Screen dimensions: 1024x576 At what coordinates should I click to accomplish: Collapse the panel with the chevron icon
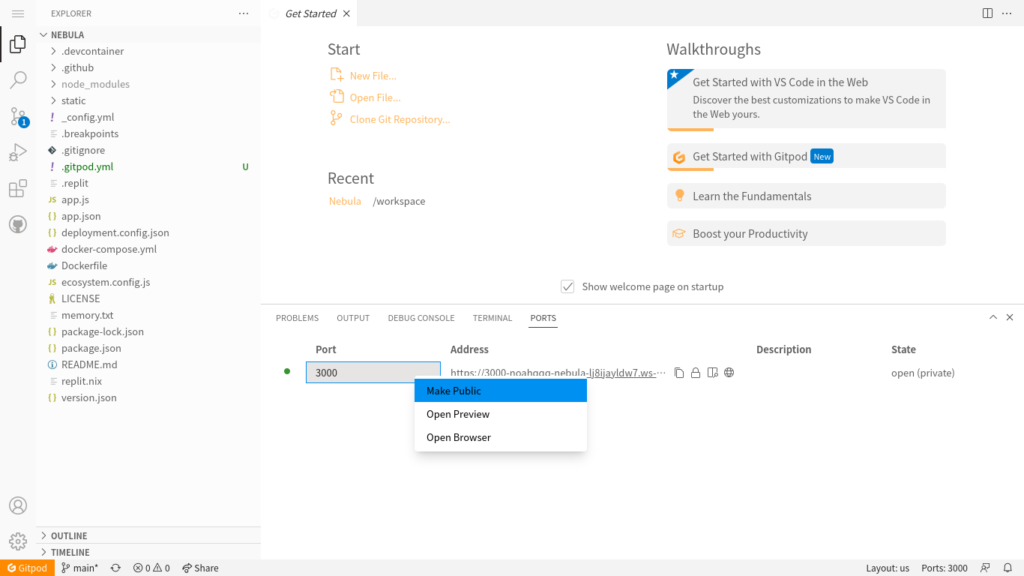click(993, 317)
